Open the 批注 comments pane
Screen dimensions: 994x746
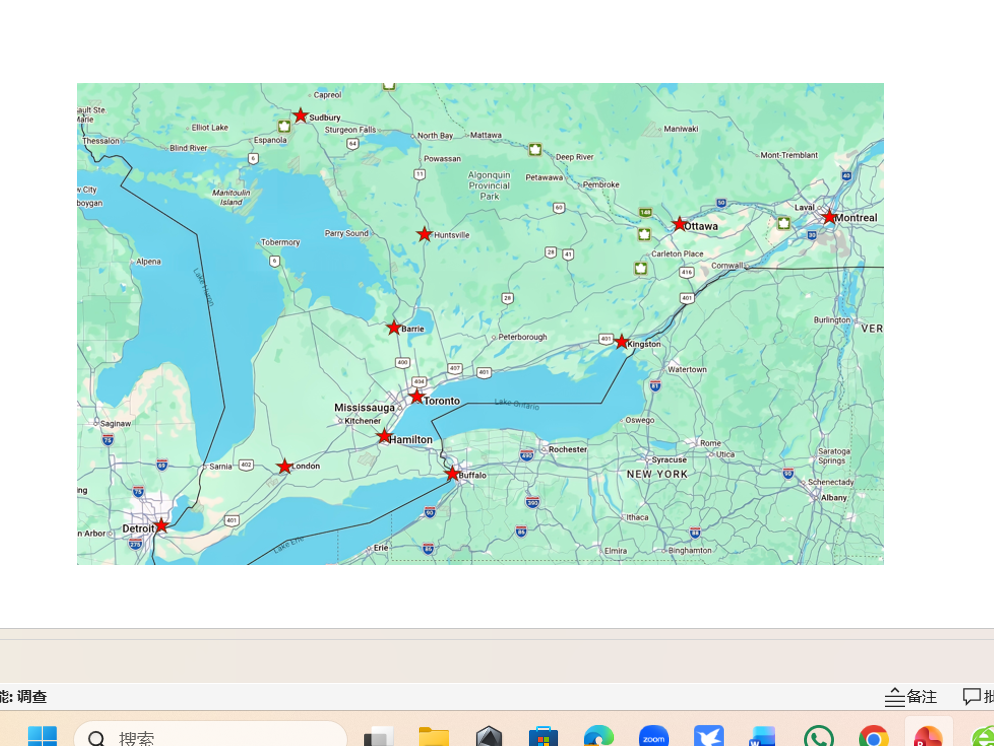coord(977,697)
